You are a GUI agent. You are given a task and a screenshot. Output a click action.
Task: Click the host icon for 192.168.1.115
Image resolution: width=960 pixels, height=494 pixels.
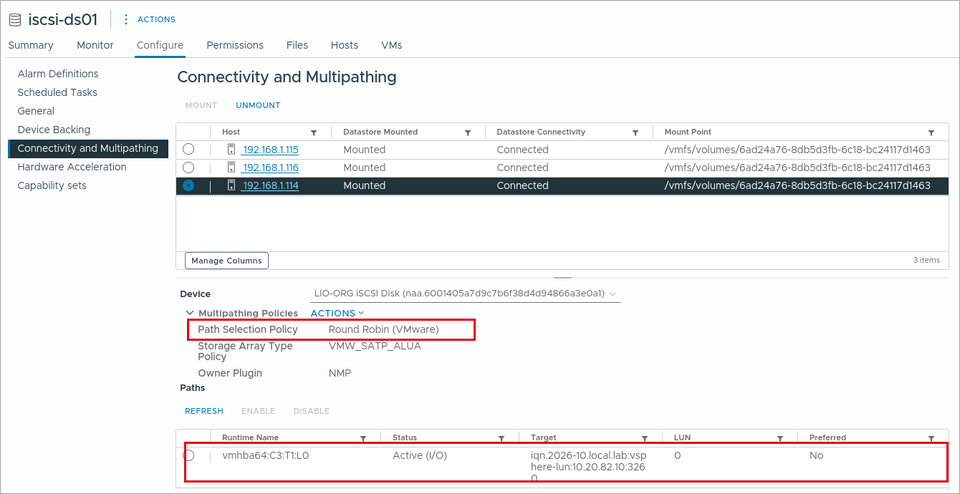[x=231, y=149]
